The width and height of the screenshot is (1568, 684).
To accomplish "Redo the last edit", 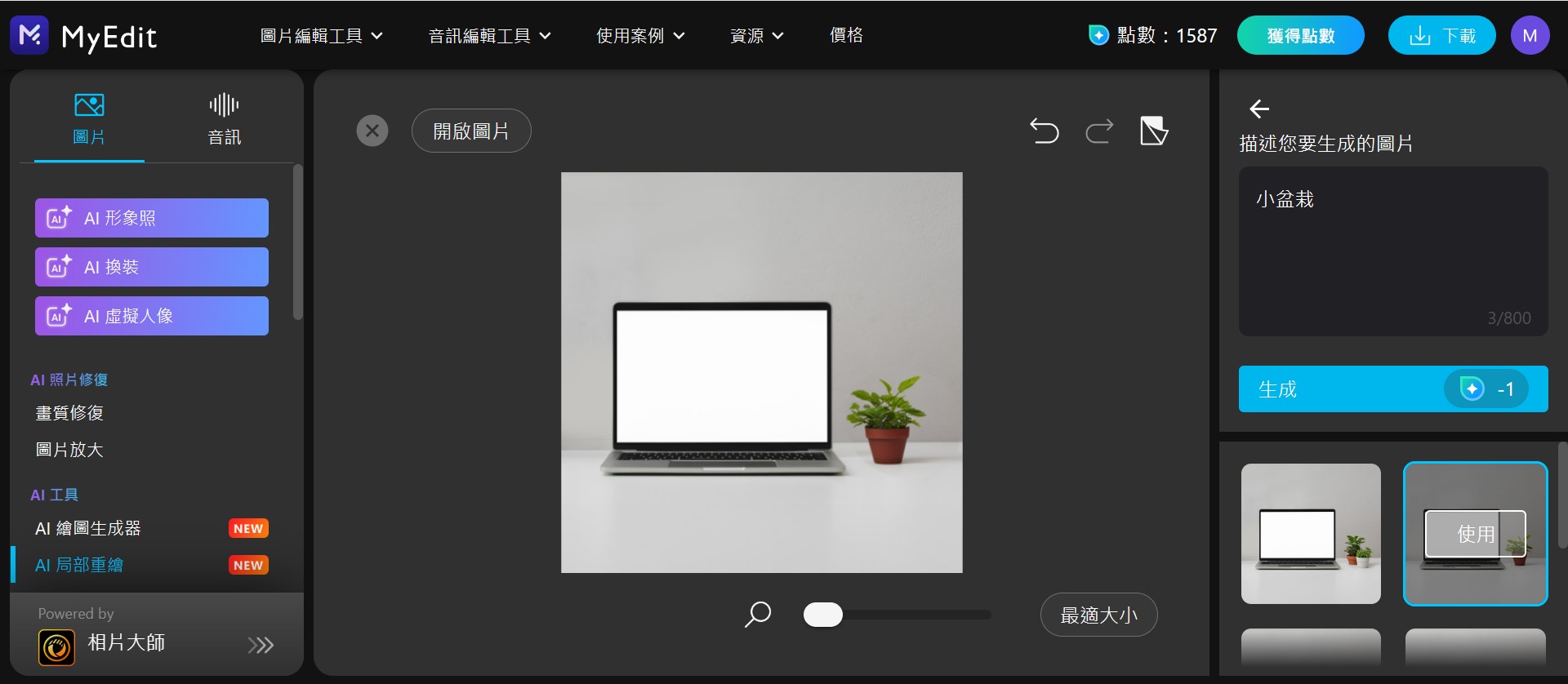I will (x=1099, y=131).
